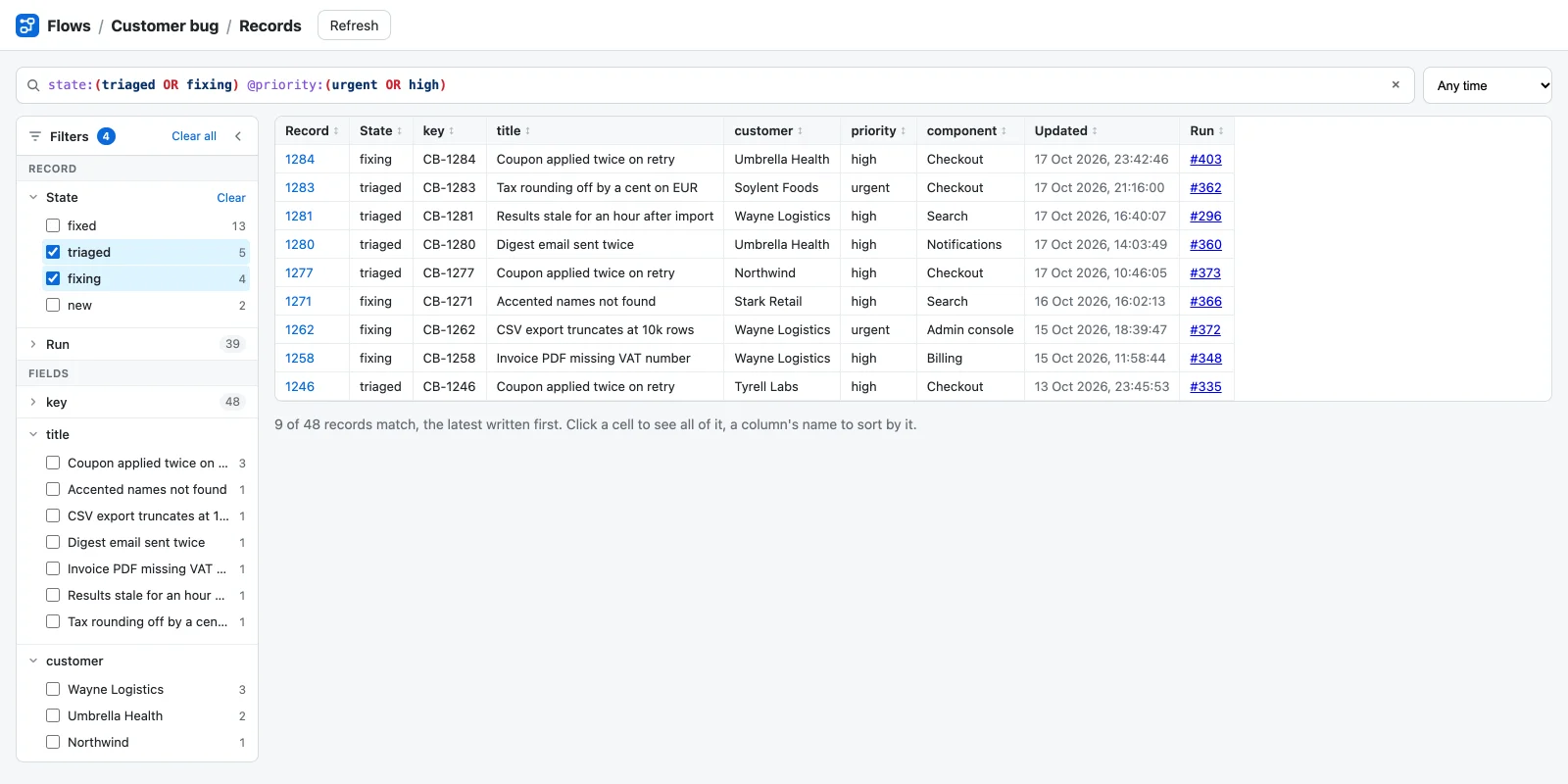Go to Flows in the breadcrumb
The width and height of the screenshot is (1568, 784).
pyautogui.click(x=69, y=25)
